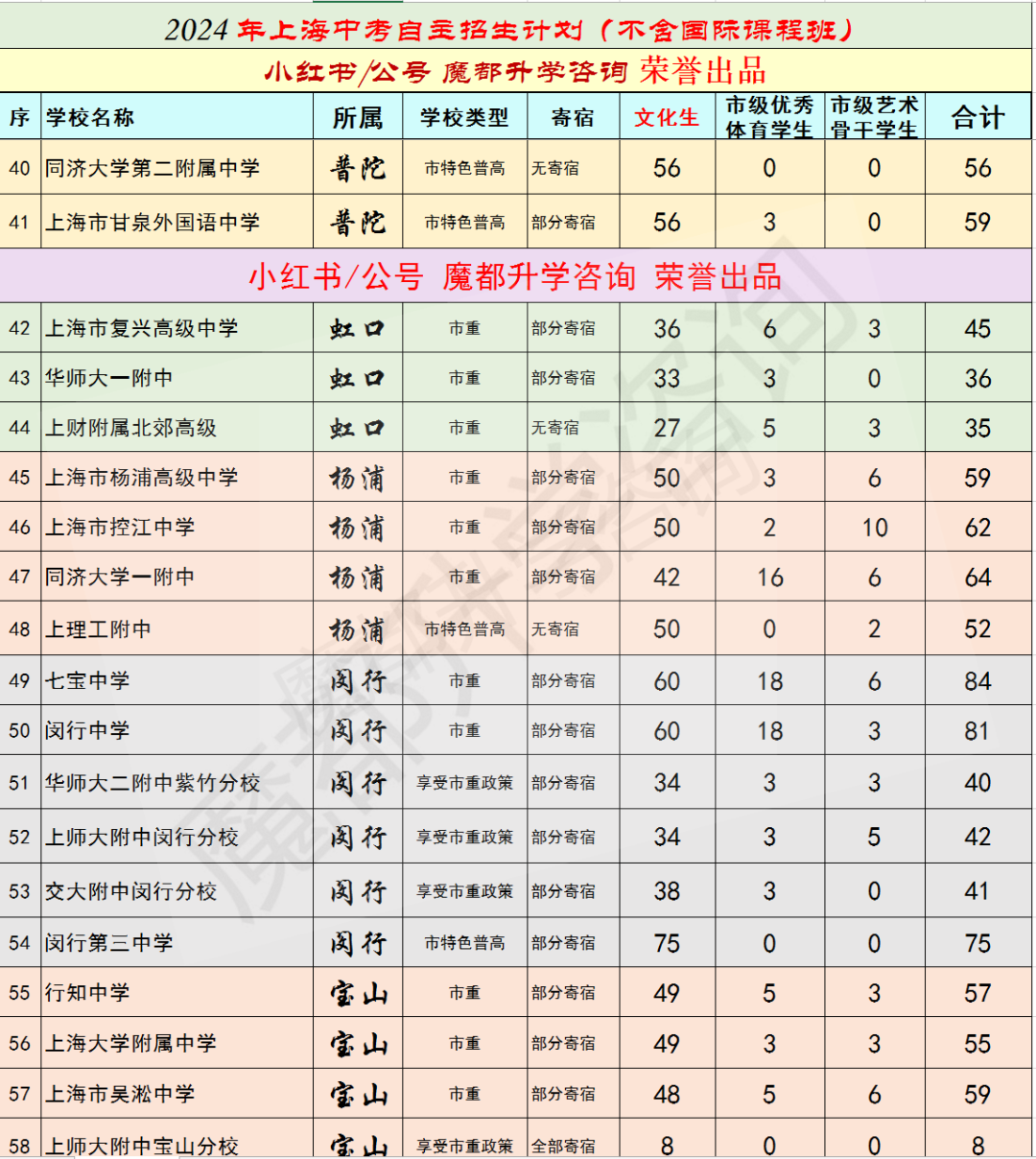Image resolution: width=1036 pixels, height=1159 pixels.
Task: Click district '普陀' in row 40
Action: coord(358,168)
